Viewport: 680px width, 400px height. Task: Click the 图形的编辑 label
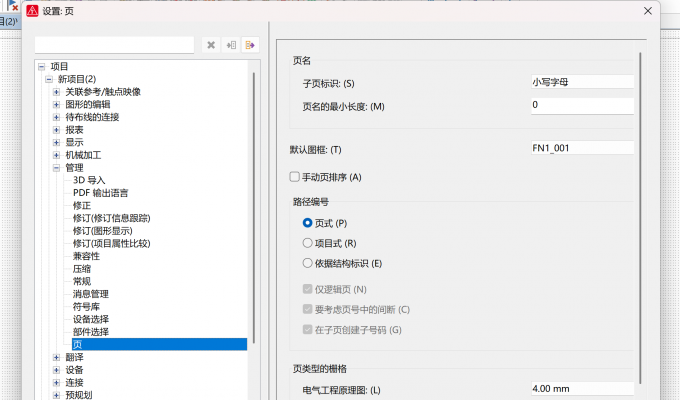coord(88,105)
